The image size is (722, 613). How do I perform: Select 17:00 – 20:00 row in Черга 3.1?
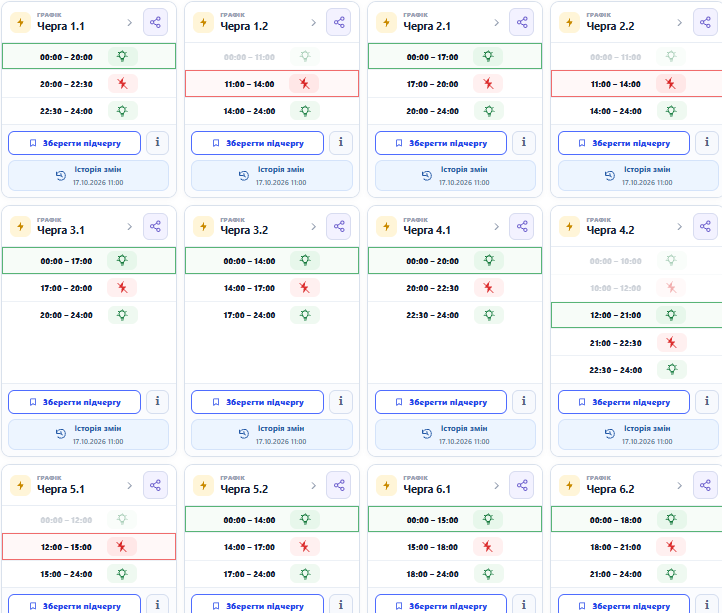(89, 288)
